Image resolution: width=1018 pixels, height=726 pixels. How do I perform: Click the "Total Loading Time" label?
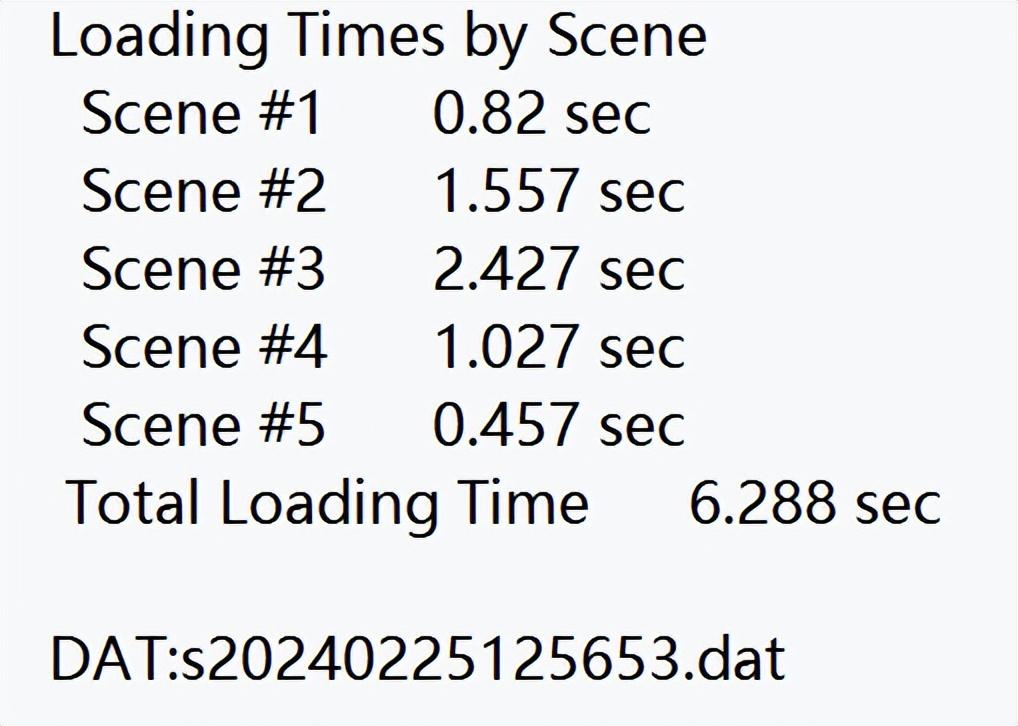coord(328,502)
